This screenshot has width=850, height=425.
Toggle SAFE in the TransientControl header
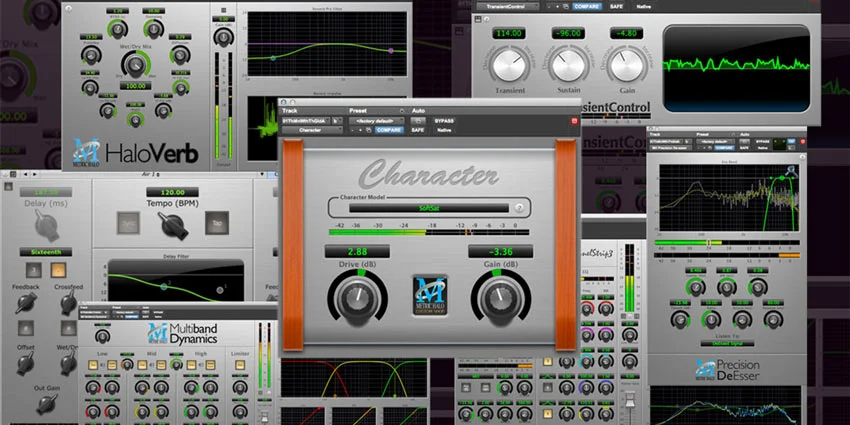point(616,7)
